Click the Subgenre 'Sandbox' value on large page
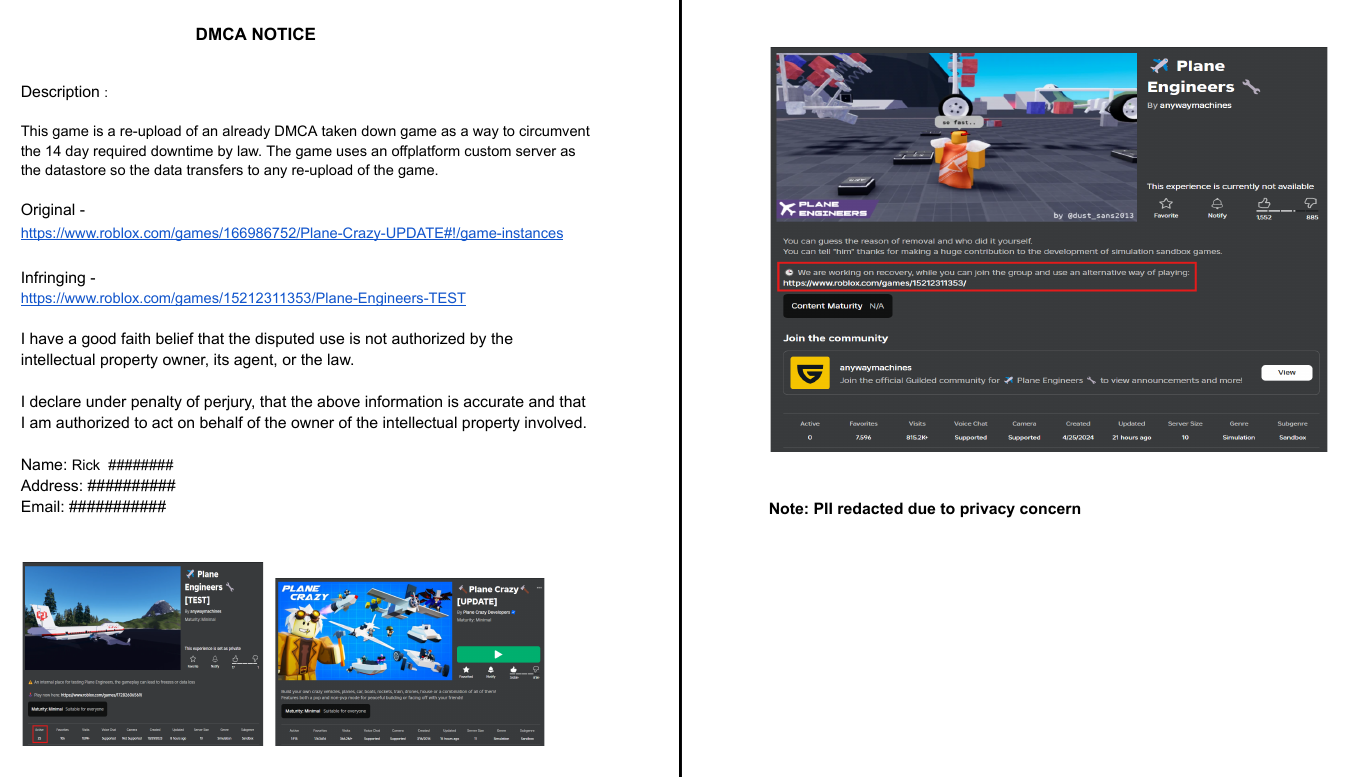The width and height of the screenshot is (1348, 777). pyautogui.click(x=1292, y=438)
